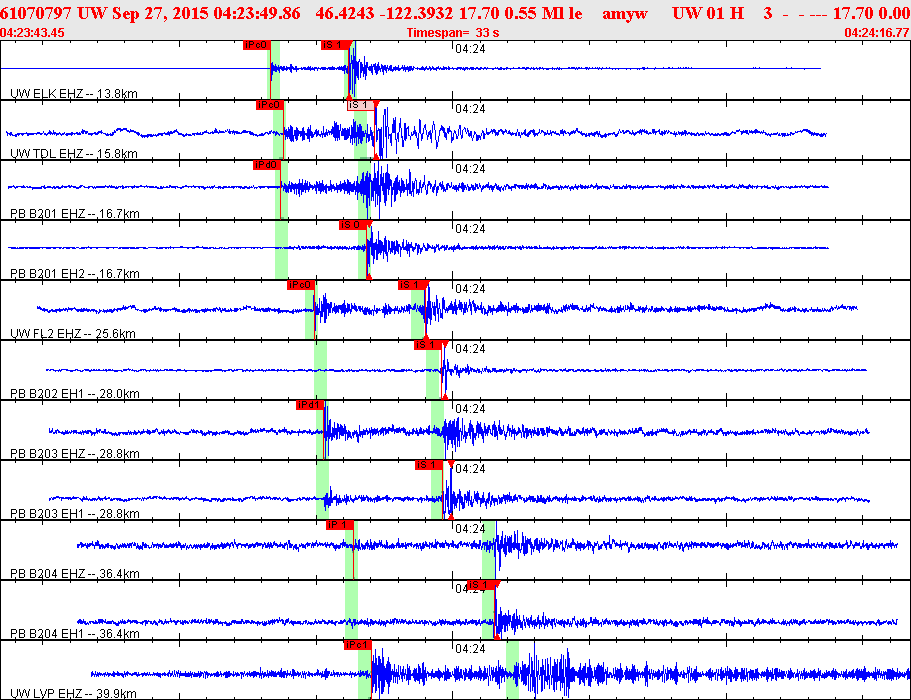Choose the iS 1 pick on PB B202 EH1

[x=428, y=345]
